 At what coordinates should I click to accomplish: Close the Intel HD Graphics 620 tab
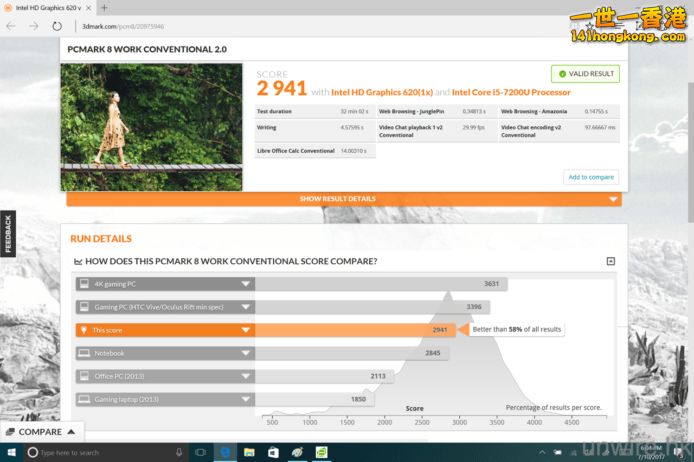coord(89,8)
